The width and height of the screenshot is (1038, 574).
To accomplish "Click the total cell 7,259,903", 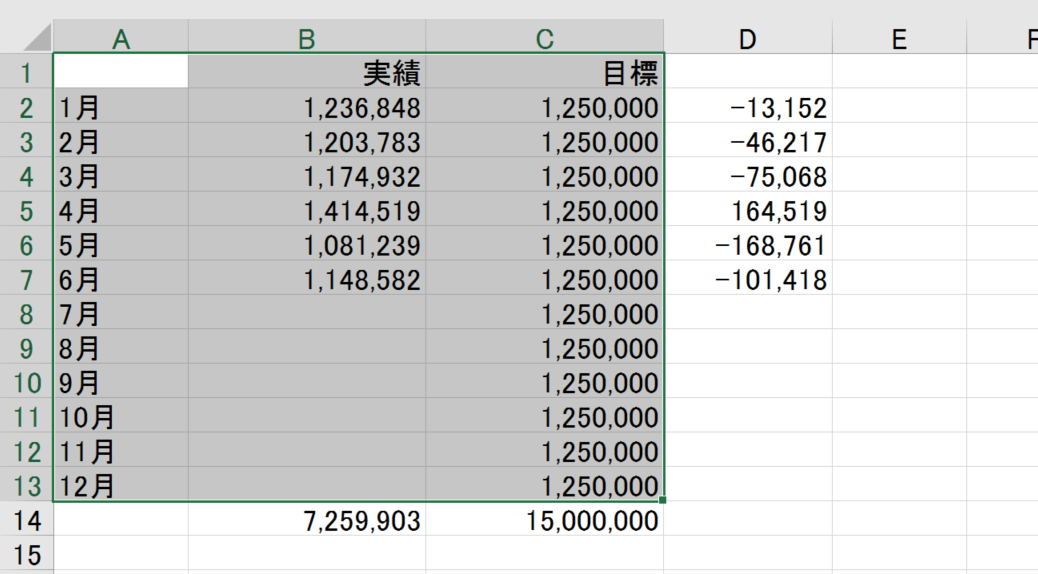I will pyautogui.click(x=307, y=519).
